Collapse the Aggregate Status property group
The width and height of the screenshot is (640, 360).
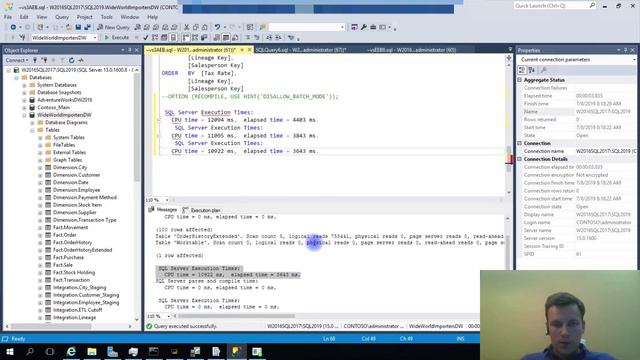pos(520,80)
